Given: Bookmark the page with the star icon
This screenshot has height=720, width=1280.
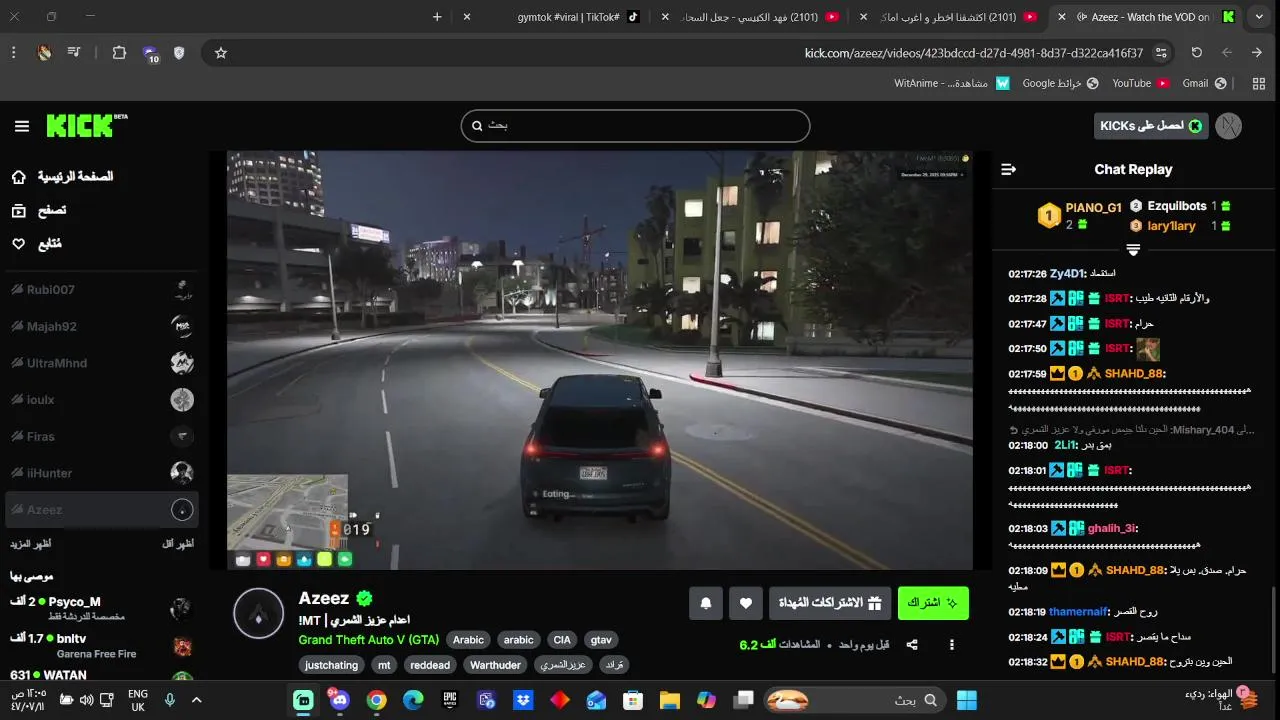Looking at the screenshot, I should tap(221, 53).
